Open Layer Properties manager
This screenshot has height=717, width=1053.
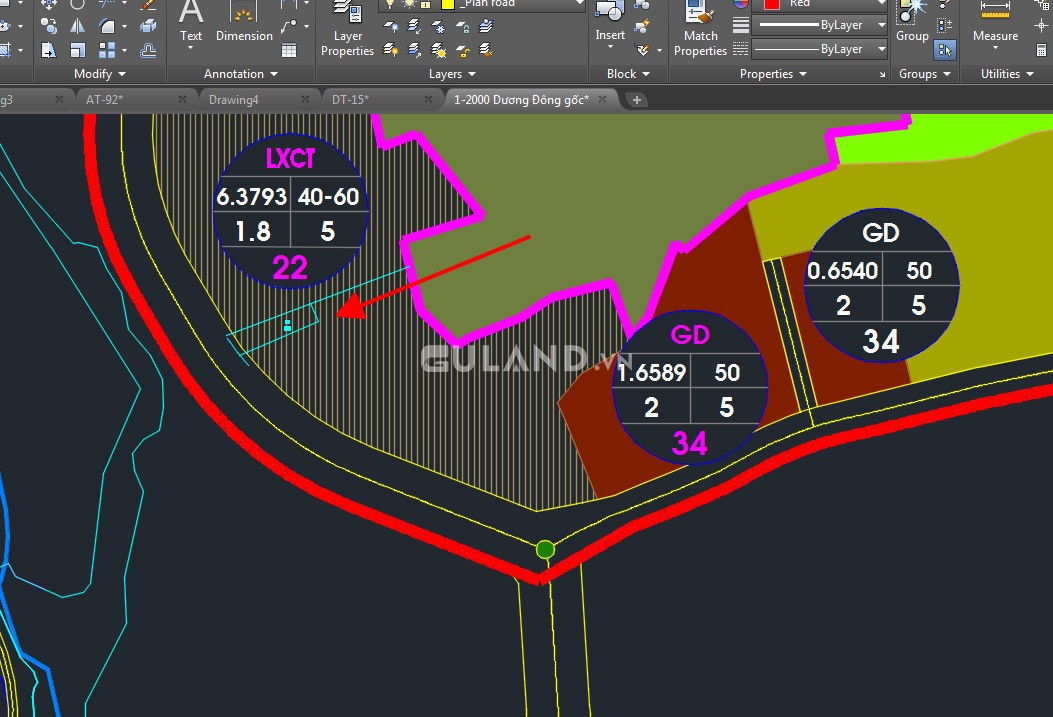(x=347, y=29)
